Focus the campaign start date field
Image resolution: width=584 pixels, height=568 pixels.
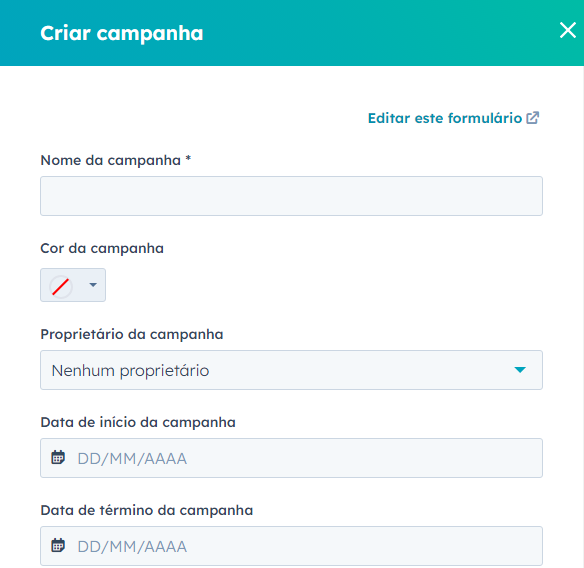point(291,458)
